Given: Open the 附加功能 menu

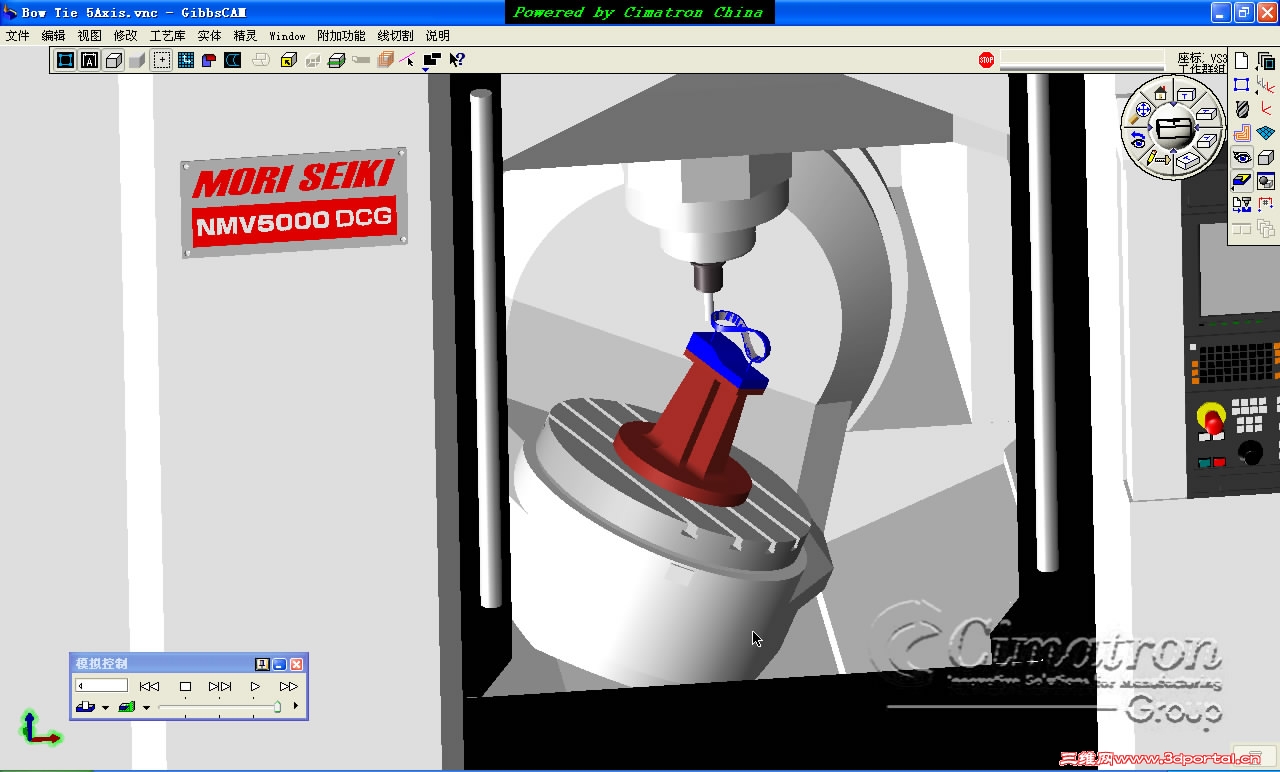Looking at the screenshot, I should tap(342, 36).
